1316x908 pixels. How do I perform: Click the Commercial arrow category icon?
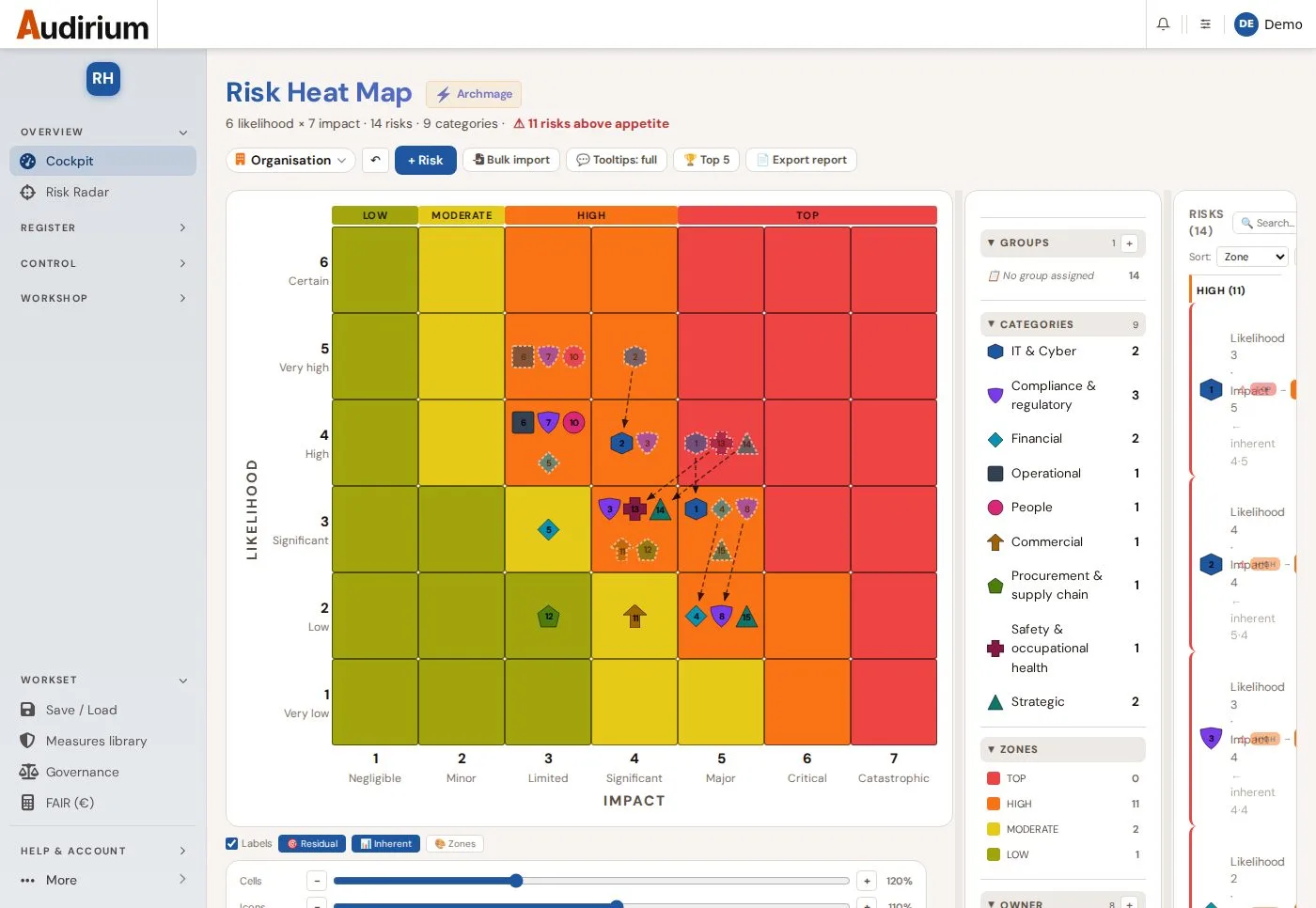[995, 542]
